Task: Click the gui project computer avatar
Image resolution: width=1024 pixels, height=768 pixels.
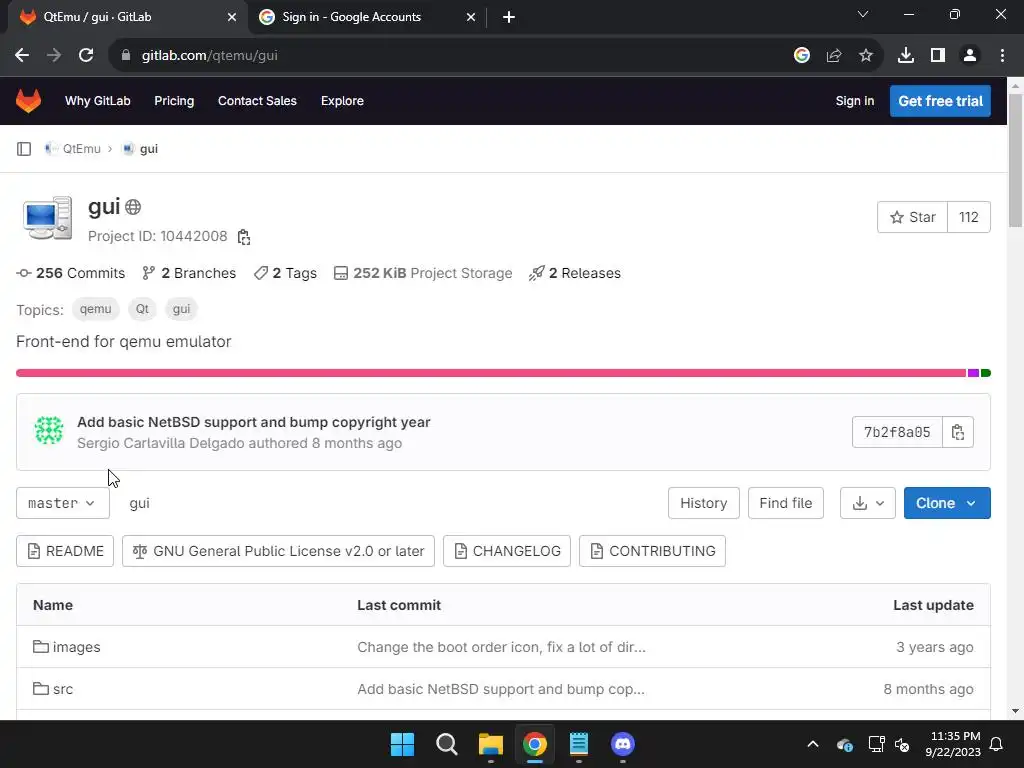Action: (x=47, y=218)
